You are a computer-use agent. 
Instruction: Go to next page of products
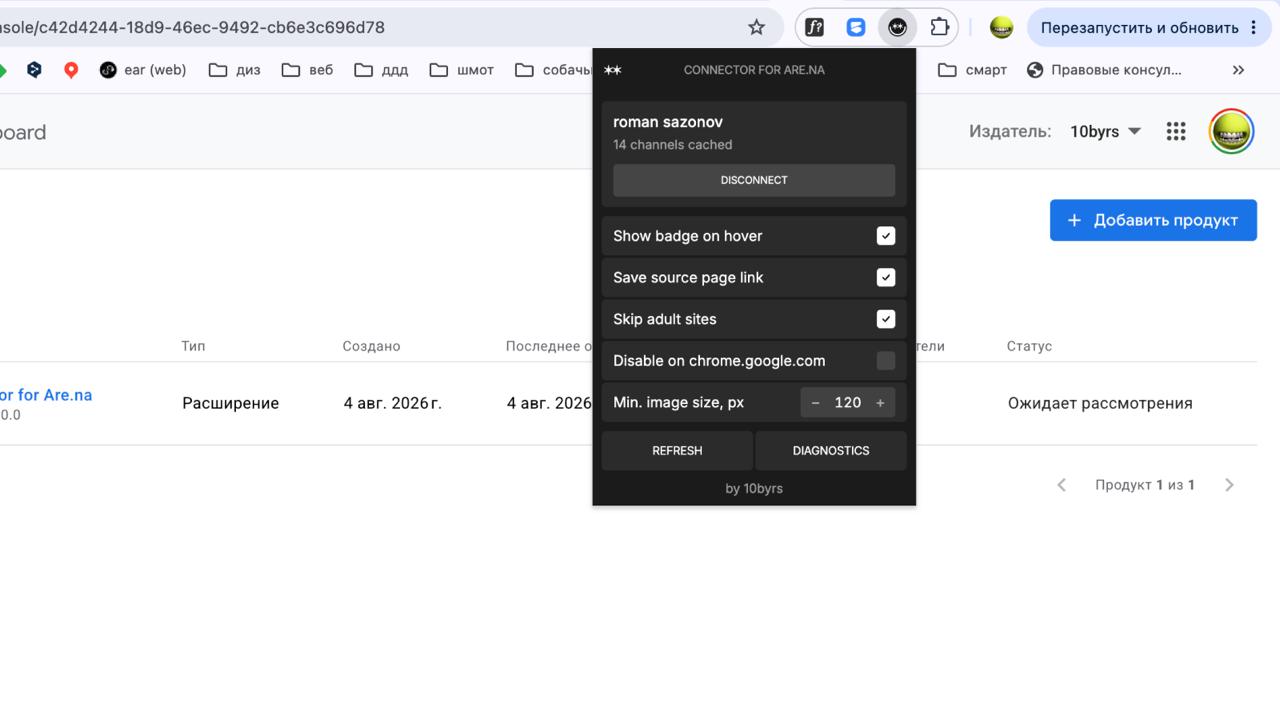[1229, 485]
